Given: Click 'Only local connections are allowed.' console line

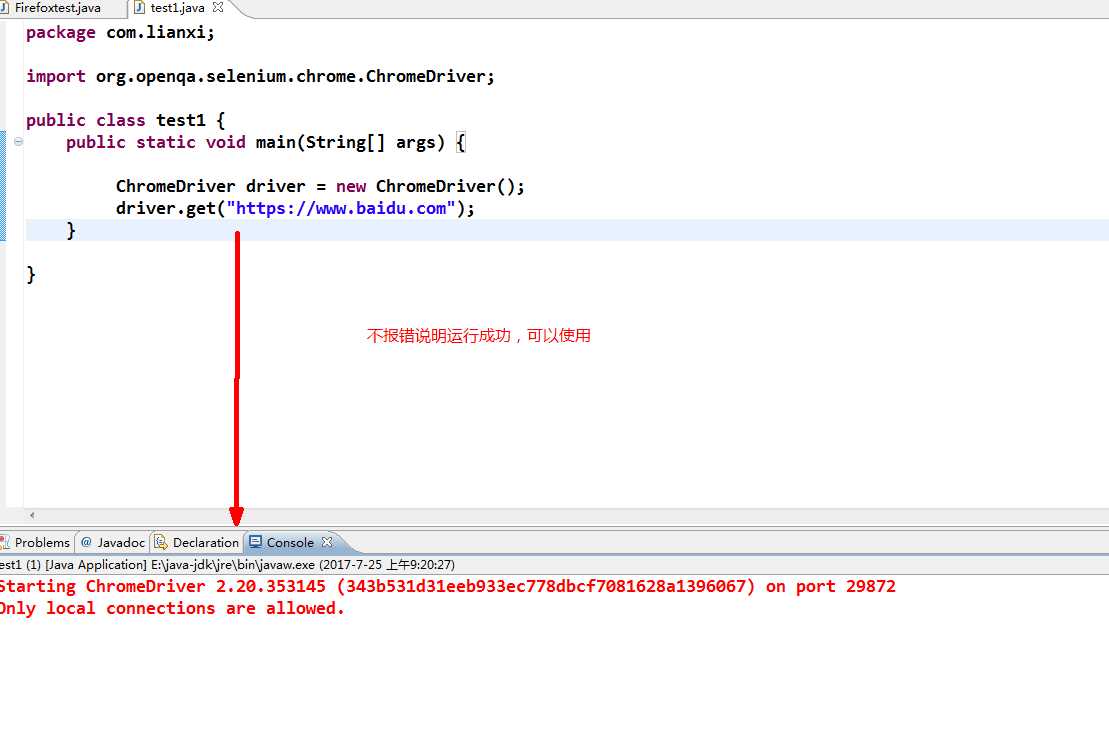Looking at the screenshot, I should tap(172, 608).
